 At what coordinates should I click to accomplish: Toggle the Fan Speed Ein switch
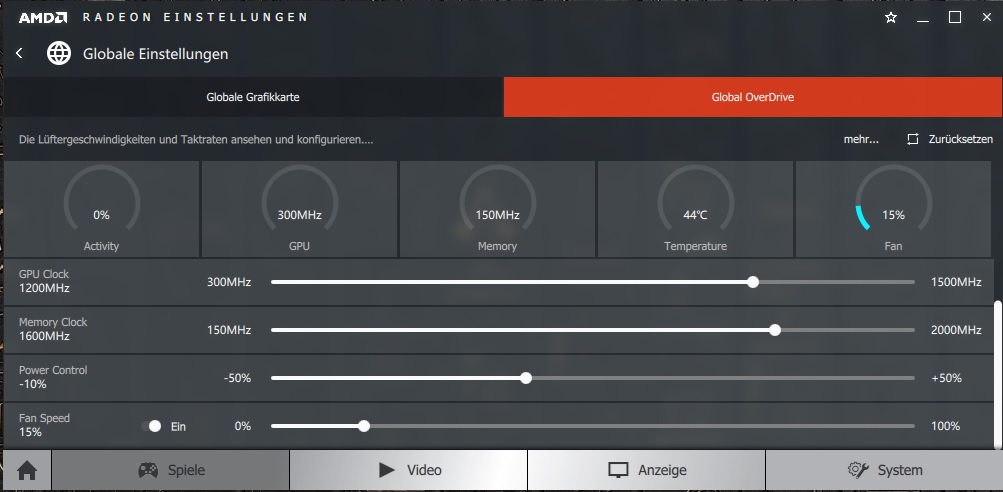[152, 426]
